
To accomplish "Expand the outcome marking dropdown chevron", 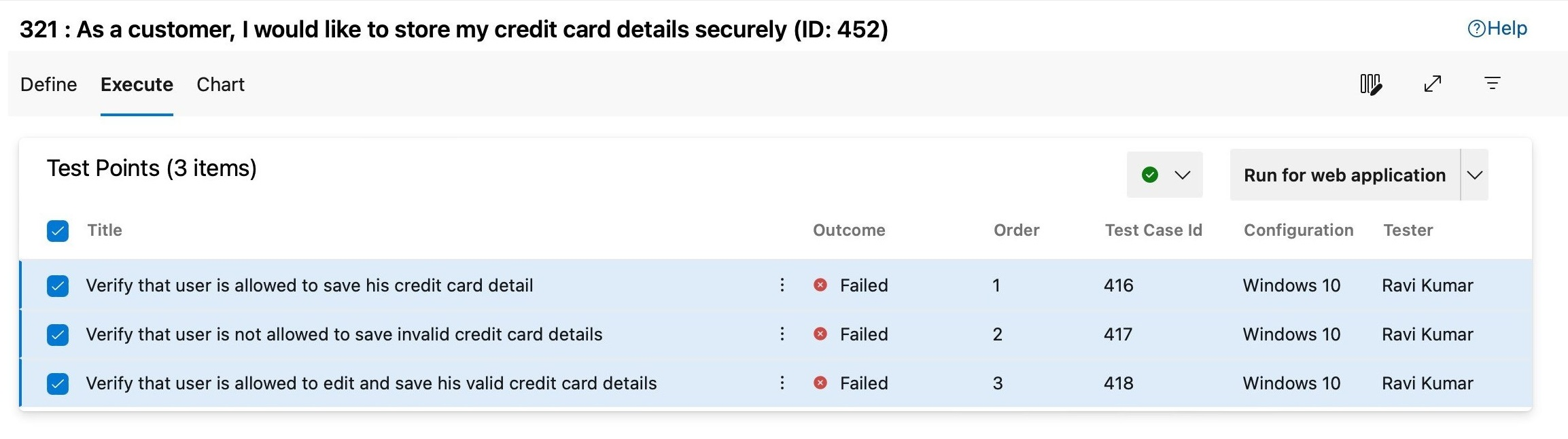I will (x=1183, y=175).
